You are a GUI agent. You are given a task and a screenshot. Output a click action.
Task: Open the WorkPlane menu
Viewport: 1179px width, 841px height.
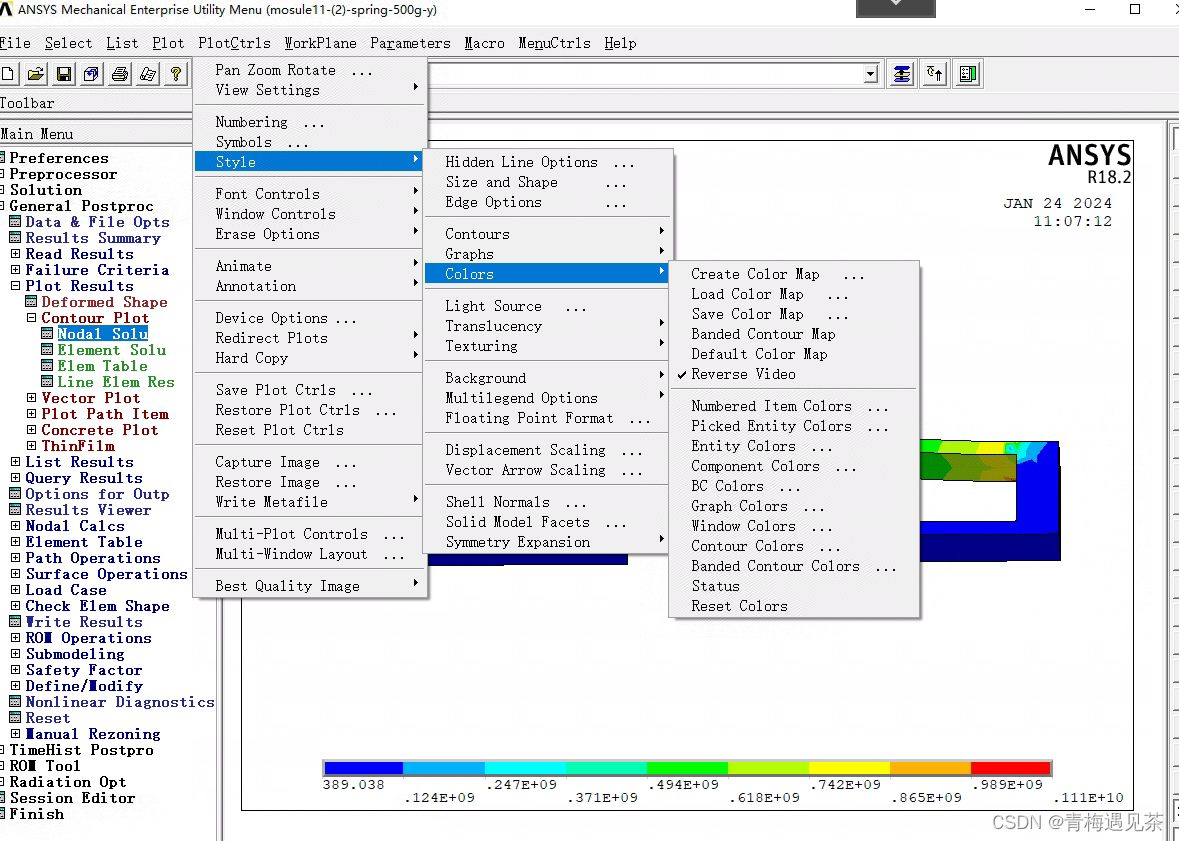click(x=320, y=43)
